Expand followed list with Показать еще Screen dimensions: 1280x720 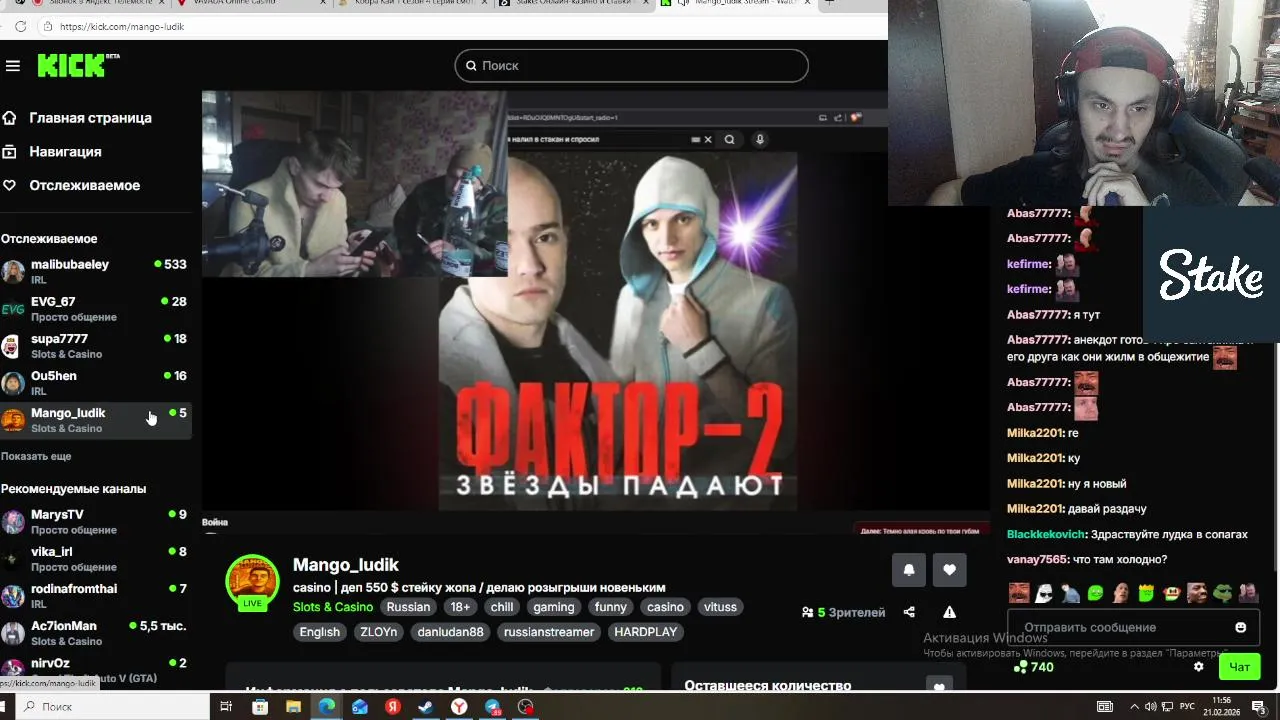click(x=36, y=456)
